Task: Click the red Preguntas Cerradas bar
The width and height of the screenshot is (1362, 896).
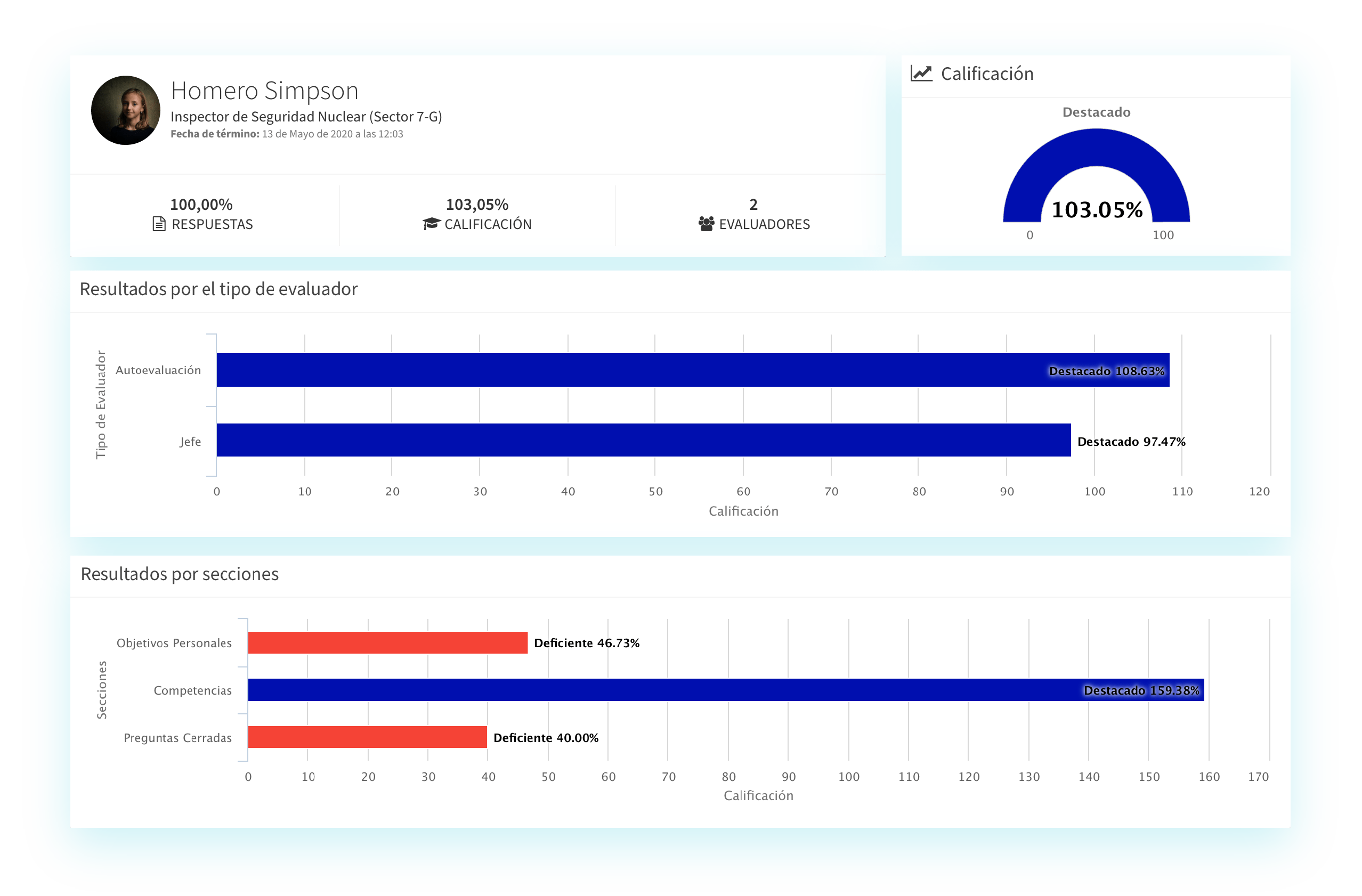Action: (x=367, y=737)
